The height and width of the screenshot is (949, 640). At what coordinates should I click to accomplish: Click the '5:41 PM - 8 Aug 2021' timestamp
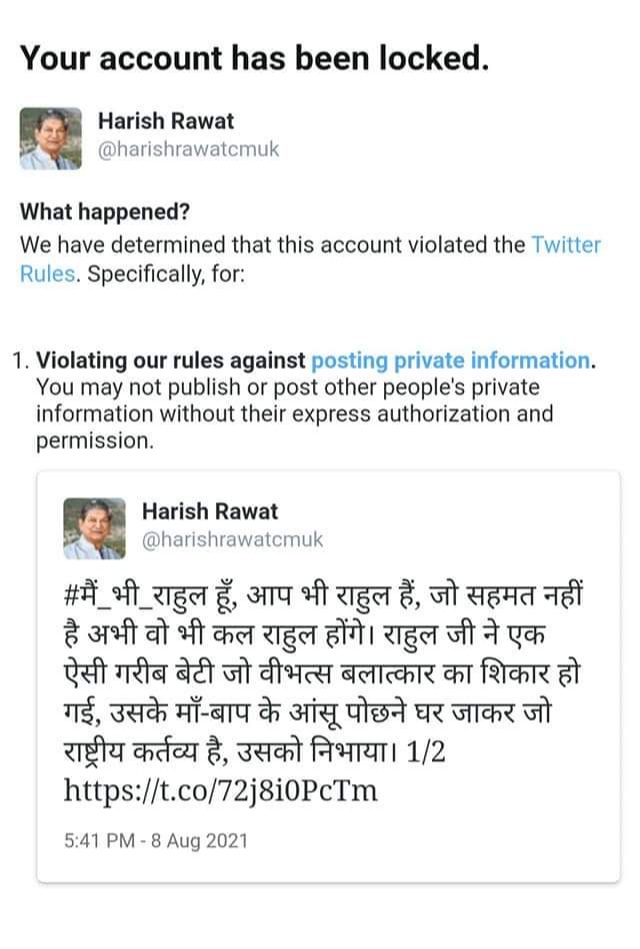click(156, 841)
